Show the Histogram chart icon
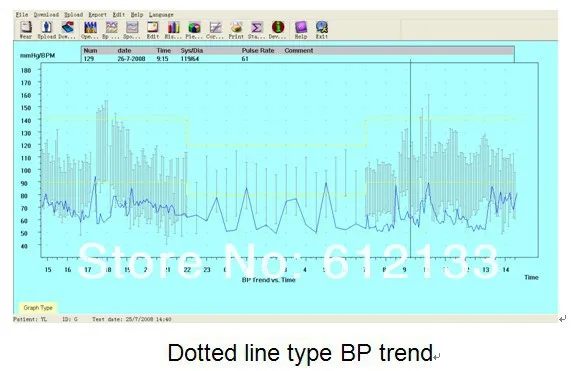The image size is (577, 371). click(x=173, y=30)
